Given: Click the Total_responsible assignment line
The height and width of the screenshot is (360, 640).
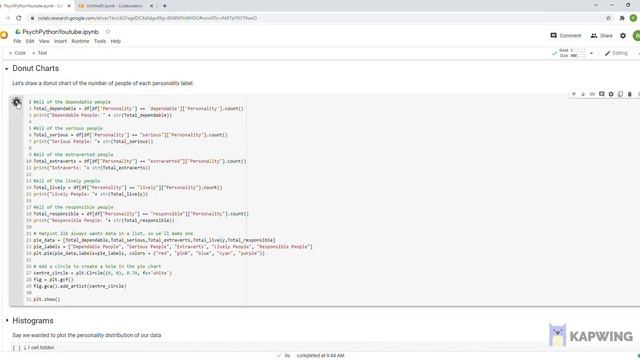Looking at the screenshot, I should tap(141, 214).
